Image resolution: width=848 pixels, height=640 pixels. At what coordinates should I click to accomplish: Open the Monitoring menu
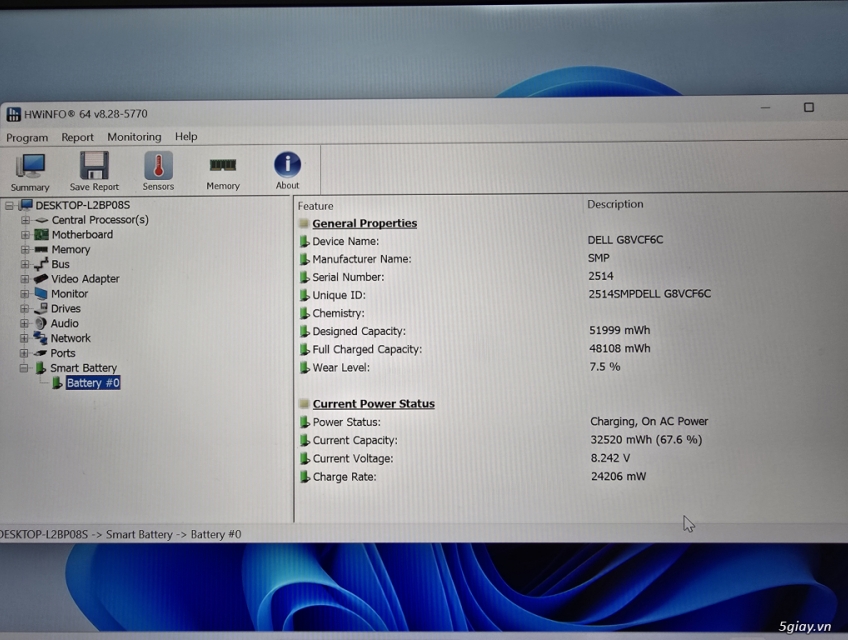pyautogui.click(x=134, y=137)
